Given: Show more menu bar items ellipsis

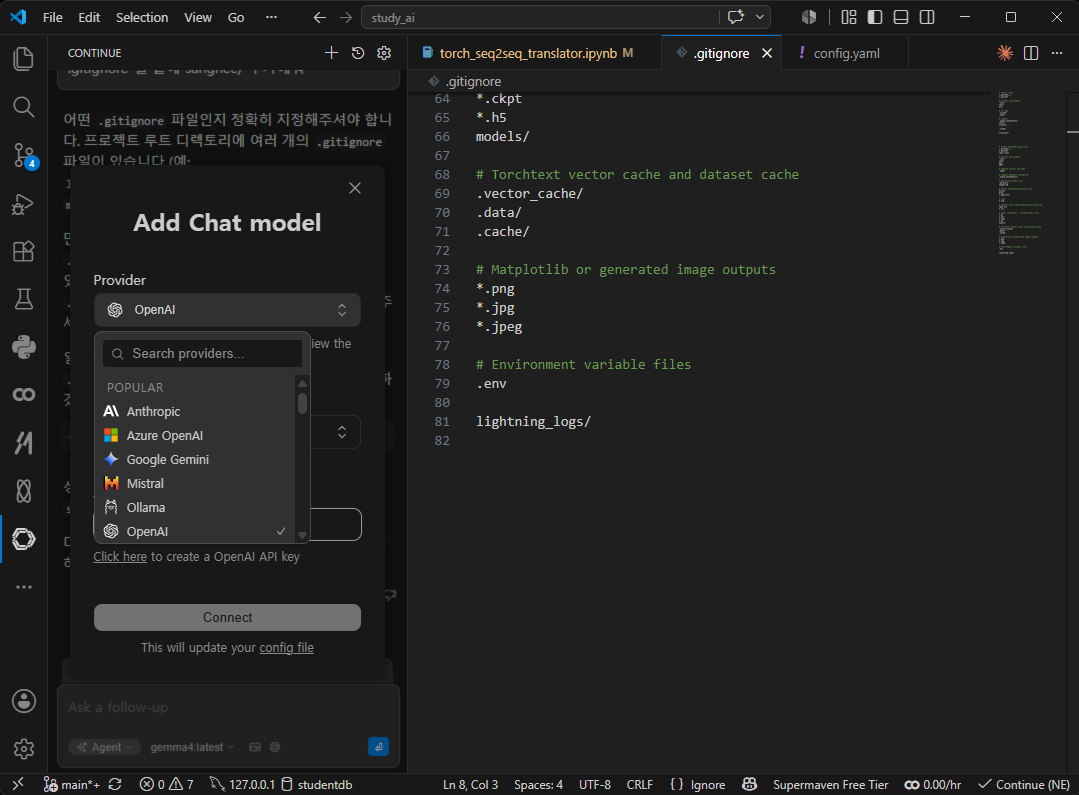Looking at the screenshot, I should pos(271,17).
